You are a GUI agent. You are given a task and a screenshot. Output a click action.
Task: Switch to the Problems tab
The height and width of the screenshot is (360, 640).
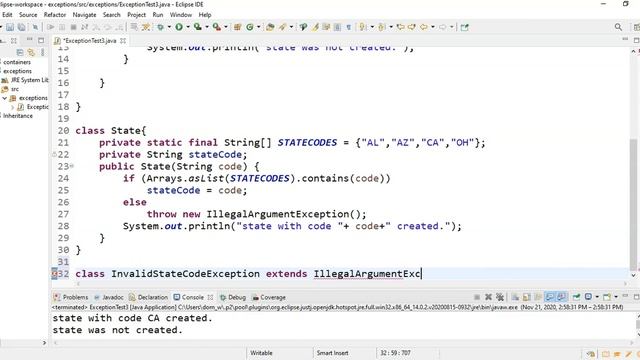pos(71,297)
